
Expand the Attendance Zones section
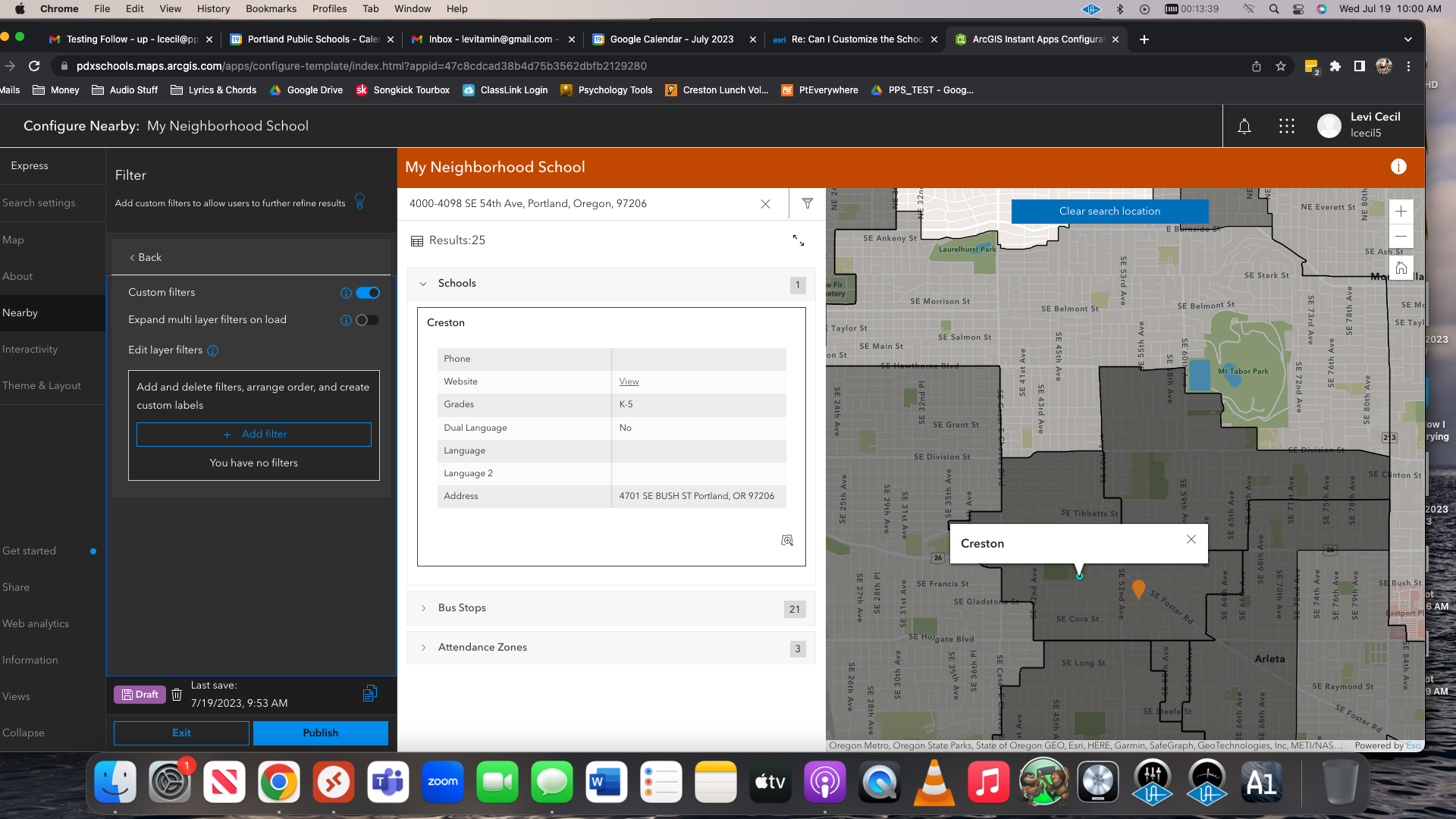tap(424, 648)
